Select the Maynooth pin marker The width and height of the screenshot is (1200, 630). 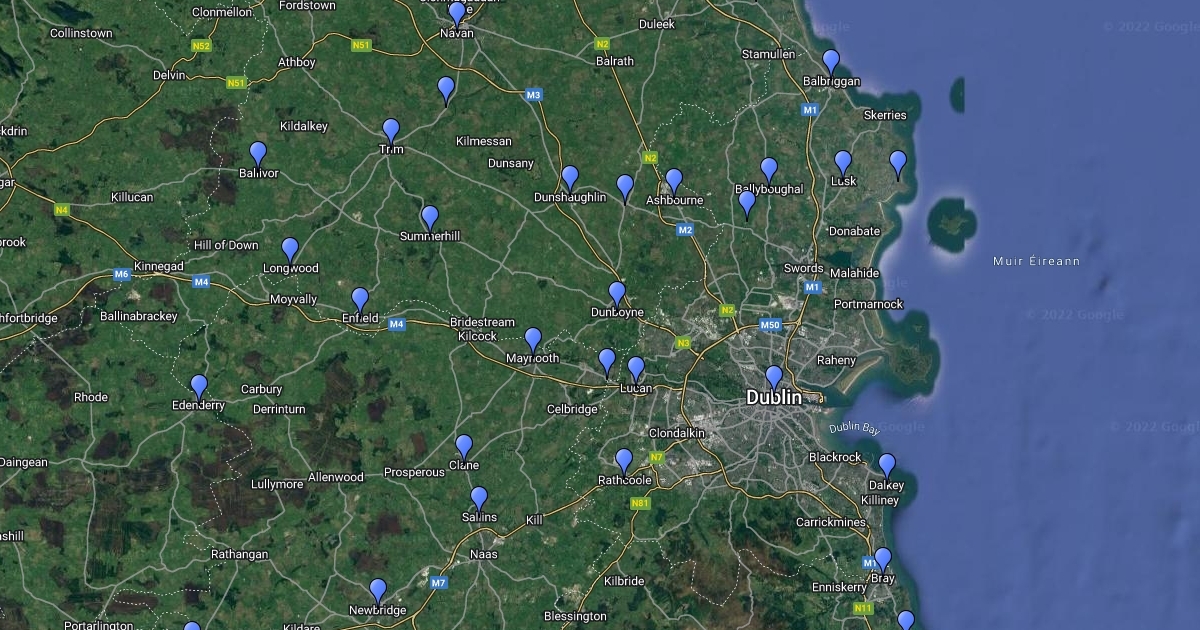point(533,341)
